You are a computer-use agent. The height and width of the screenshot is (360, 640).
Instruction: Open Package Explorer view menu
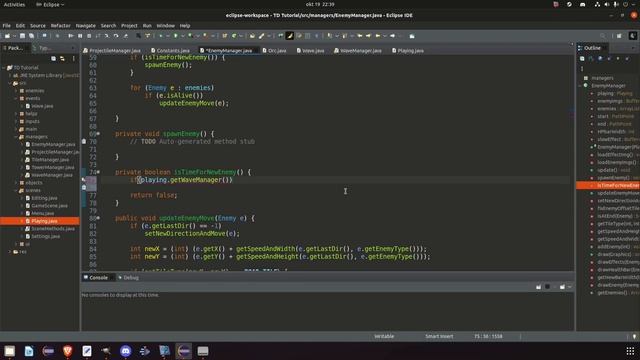tap(73, 58)
